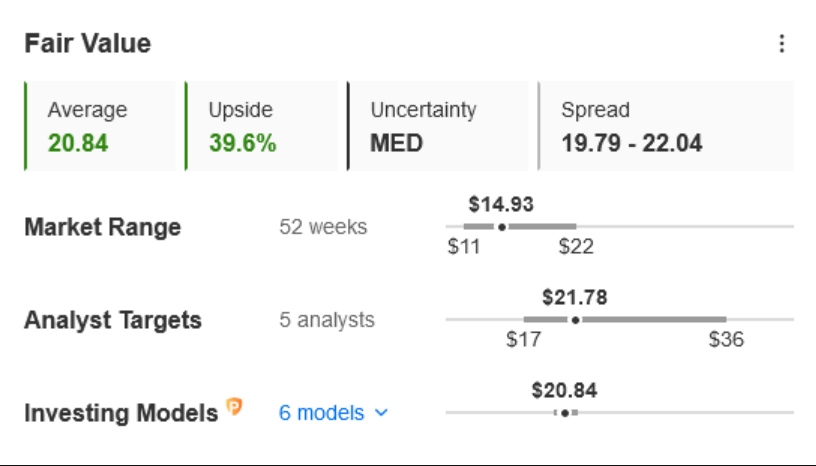Click the $20.84 models value
Viewport: 816px width, 466px height.
click(x=565, y=391)
